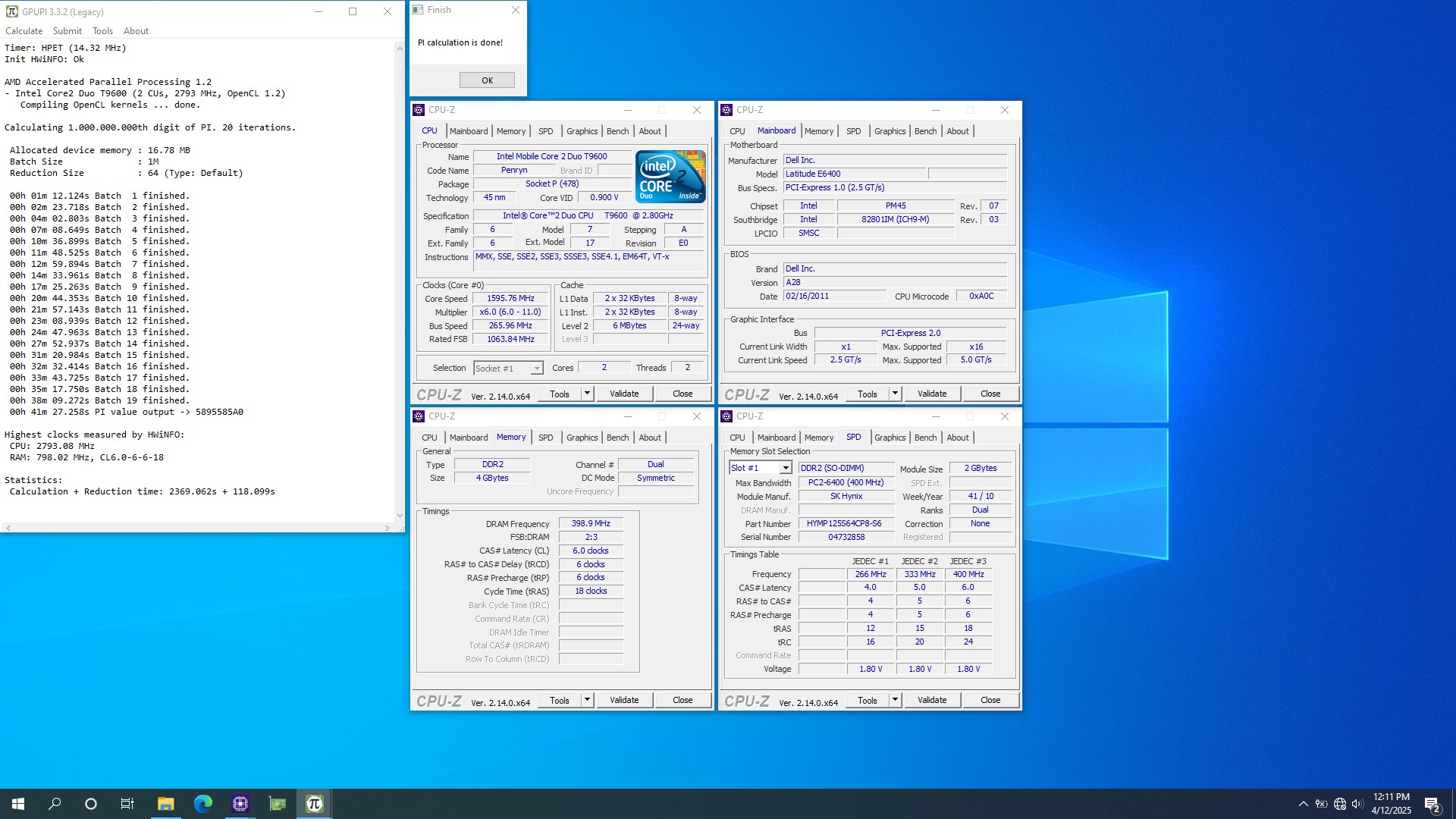Click GPUPI horizontal scrollbar right arrow
The width and height of the screenshot is (1456, 819).
pos(388,528)
